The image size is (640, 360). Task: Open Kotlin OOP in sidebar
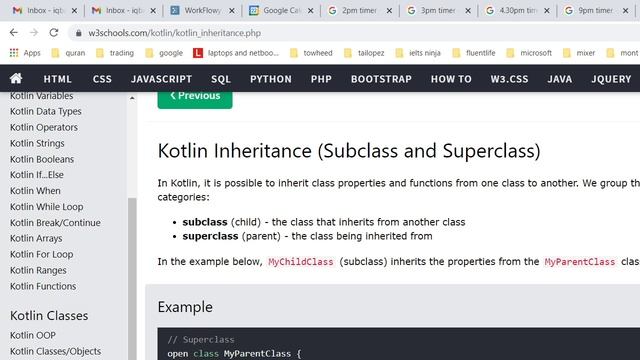pos(33,335)
